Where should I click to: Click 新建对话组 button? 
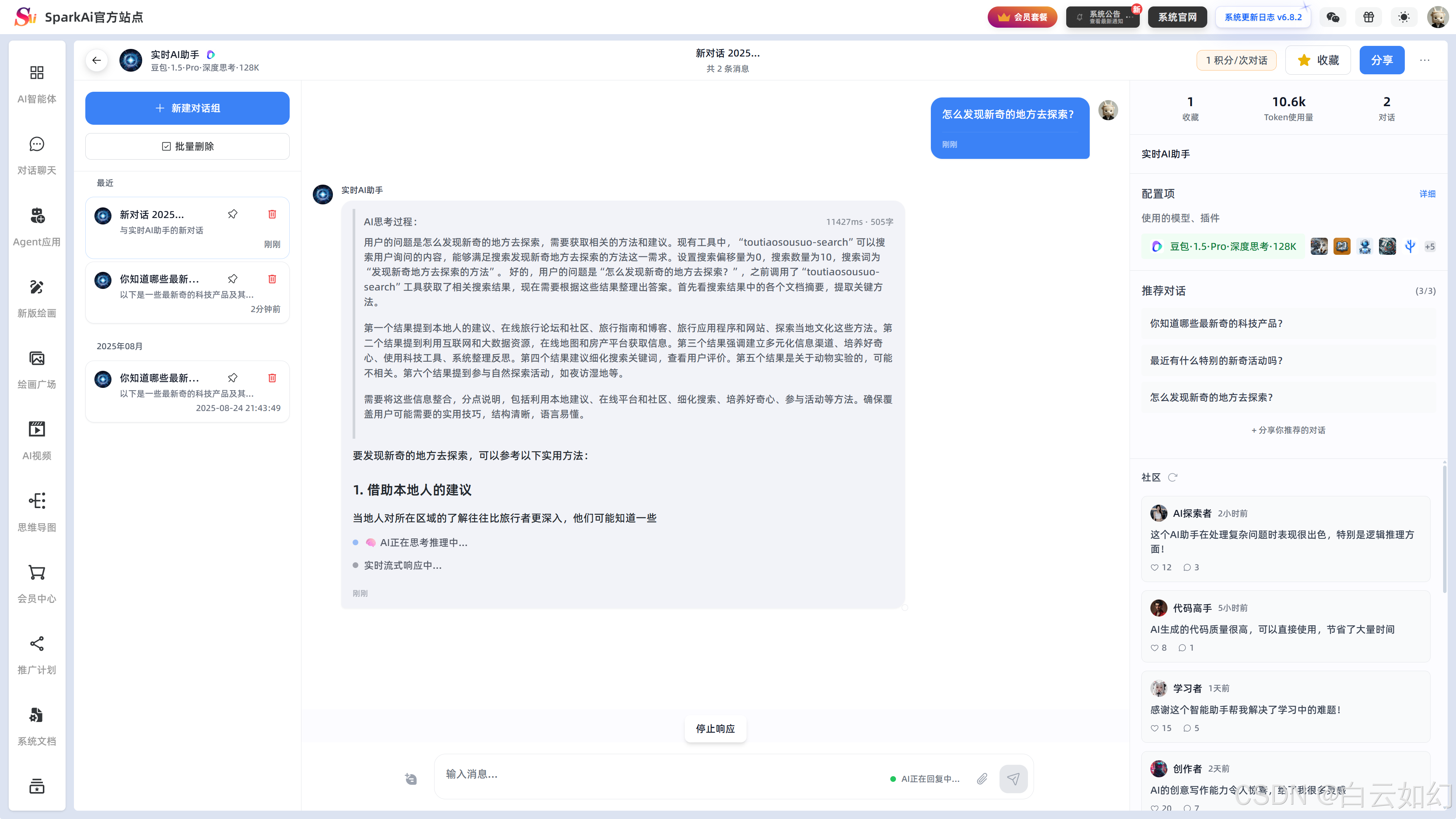[187, 108]
